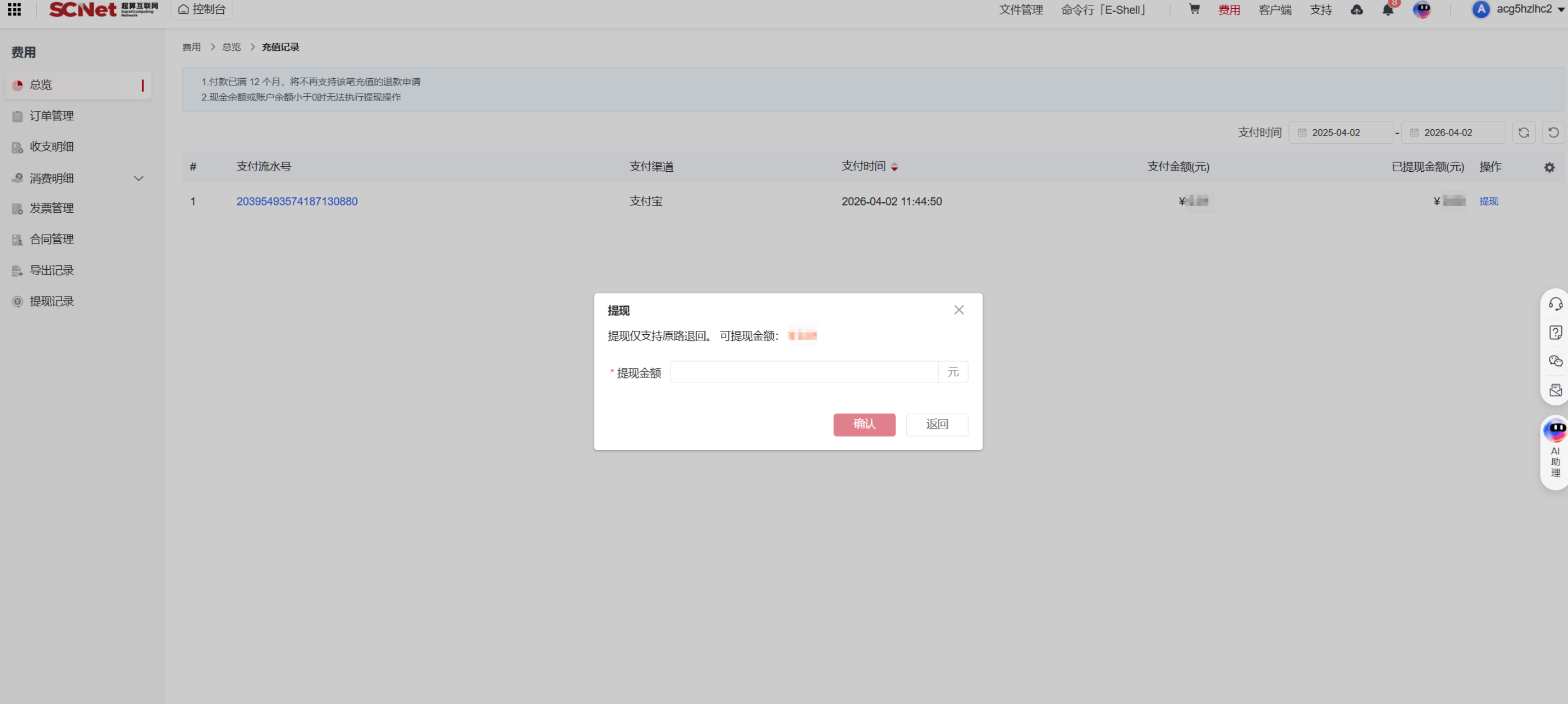
Task: Open the apps grid menu icon
Action: point(15,9)
